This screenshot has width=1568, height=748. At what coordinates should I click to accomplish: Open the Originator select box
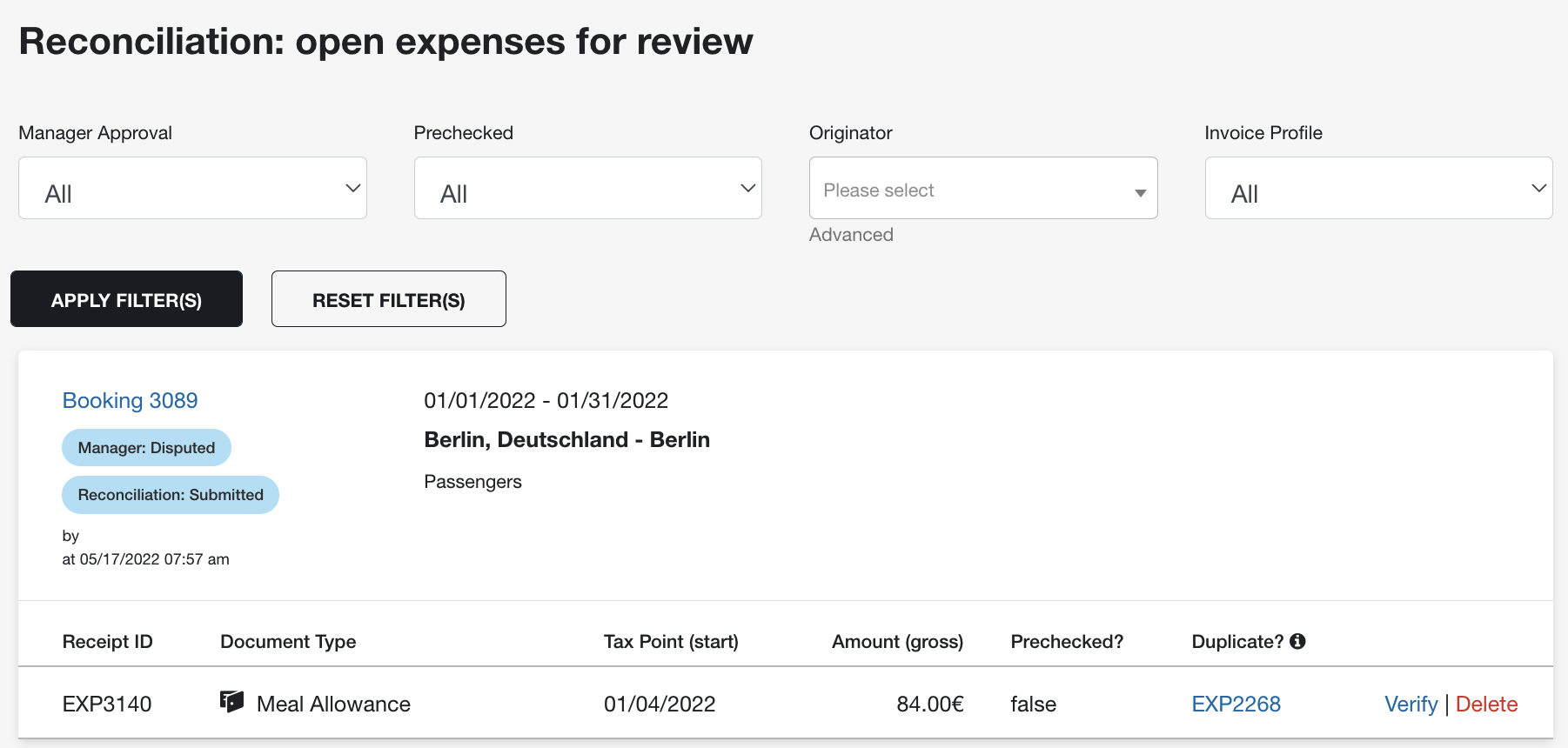(x=983, y=188)
